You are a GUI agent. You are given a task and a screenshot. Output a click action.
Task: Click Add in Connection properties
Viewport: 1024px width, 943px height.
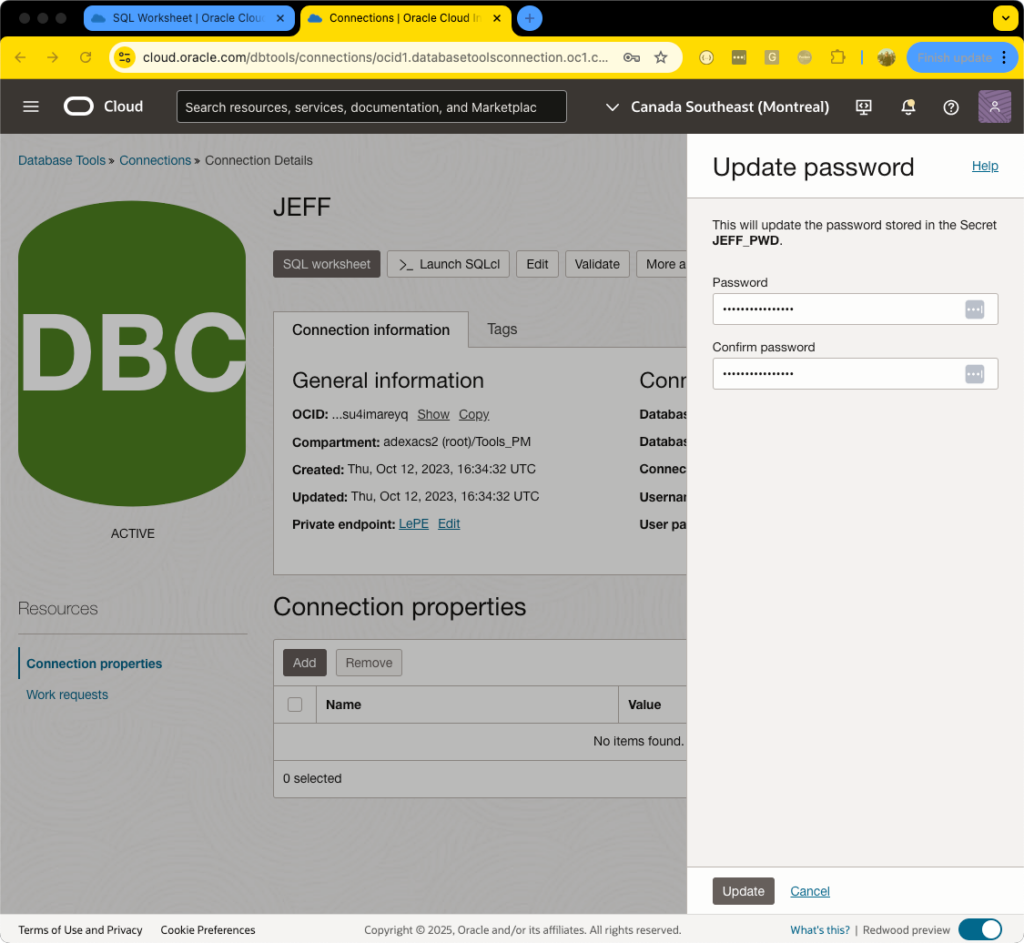pos(304,663)
